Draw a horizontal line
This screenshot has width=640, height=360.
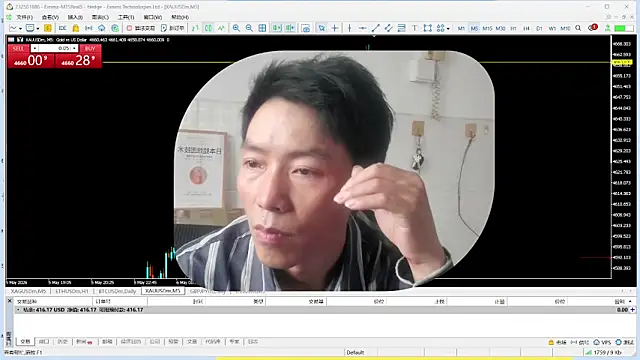tap(362, 28)
